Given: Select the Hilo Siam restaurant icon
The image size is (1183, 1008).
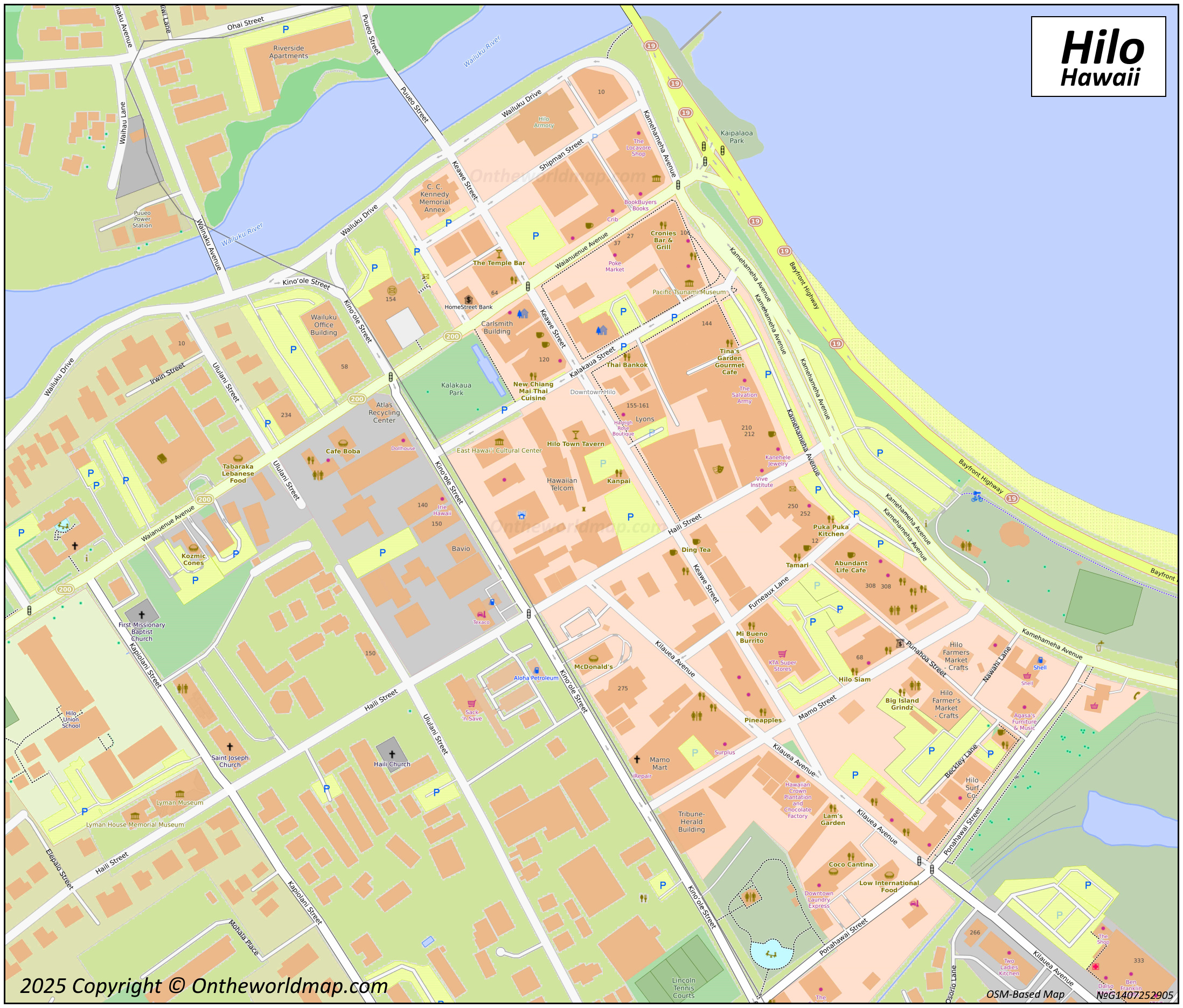Looking at the screenshot, I should [854, 671].
